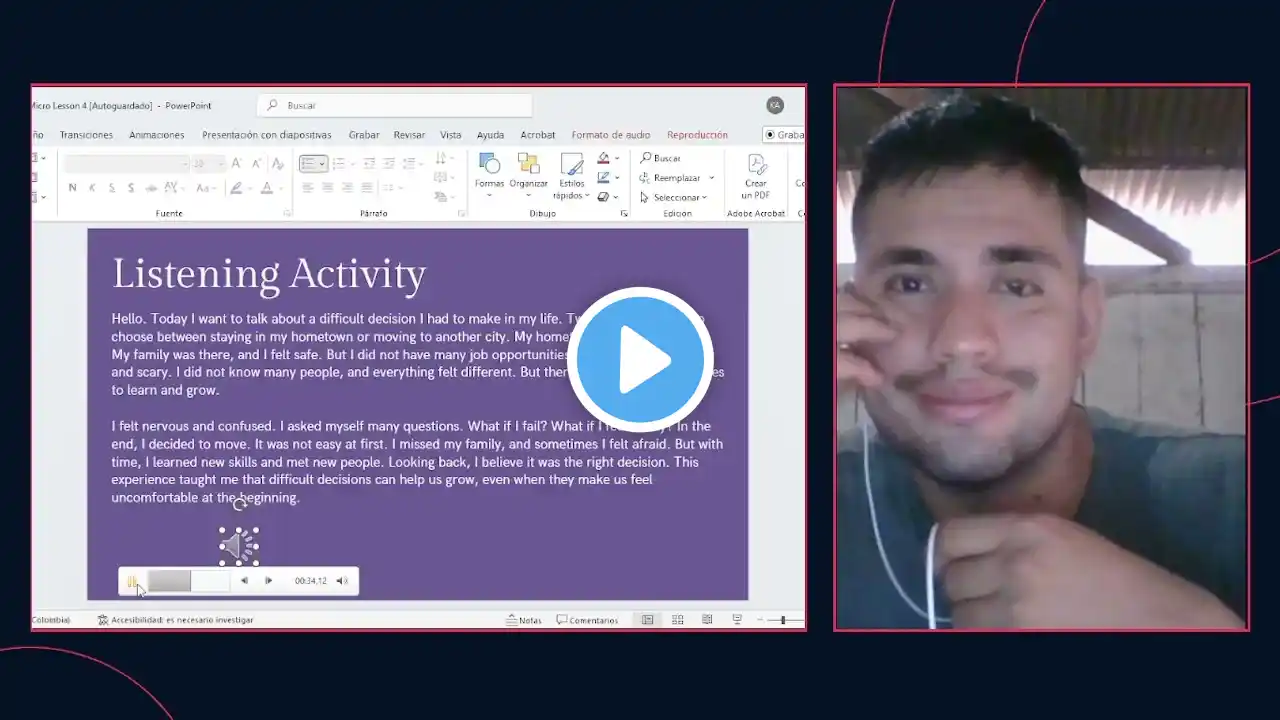Expand the shape fill color dropdown arrow
The width and height of the screenshot is (1280, 720).
point(615,158)
